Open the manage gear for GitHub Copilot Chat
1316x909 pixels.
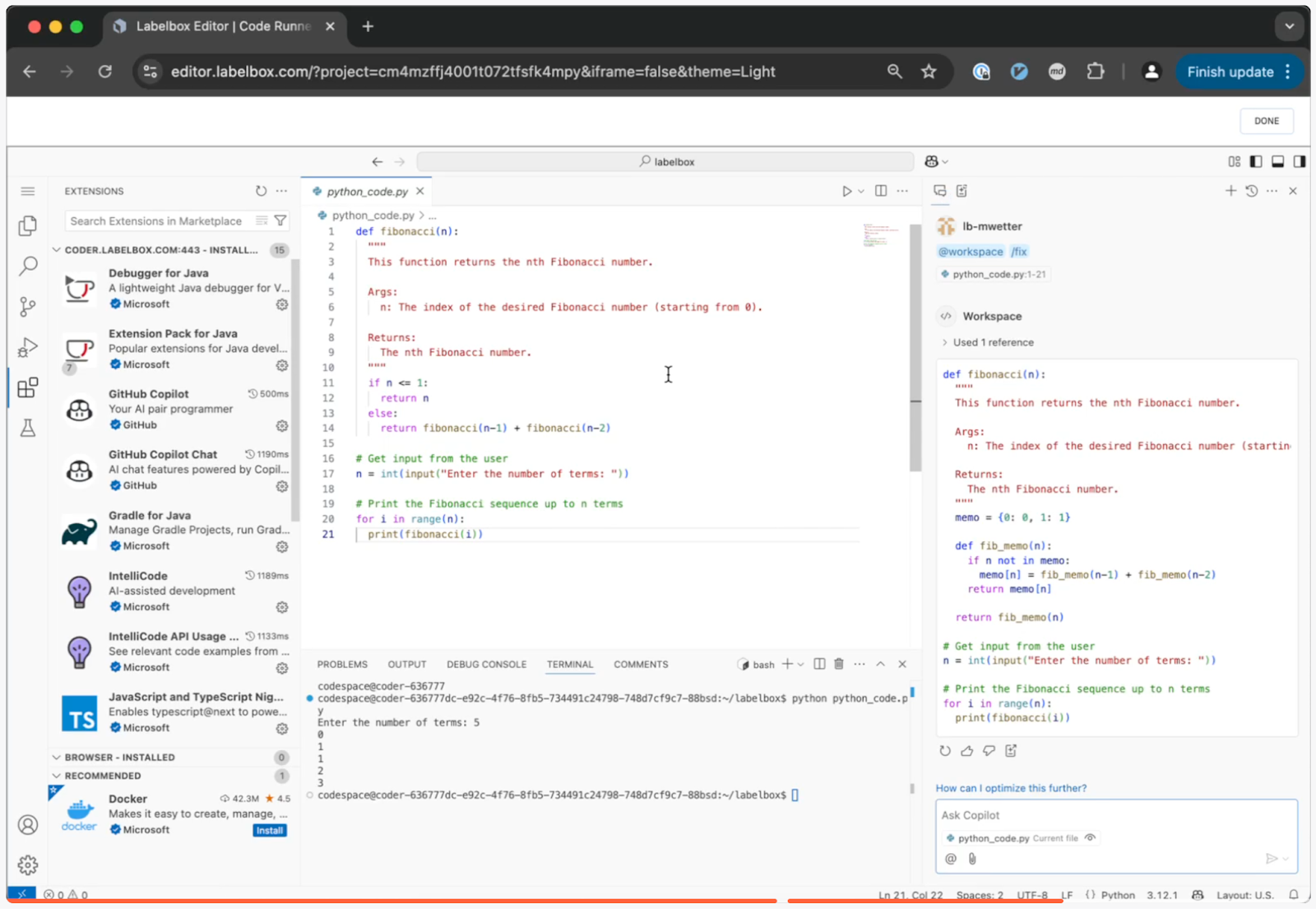click(282, 486)
